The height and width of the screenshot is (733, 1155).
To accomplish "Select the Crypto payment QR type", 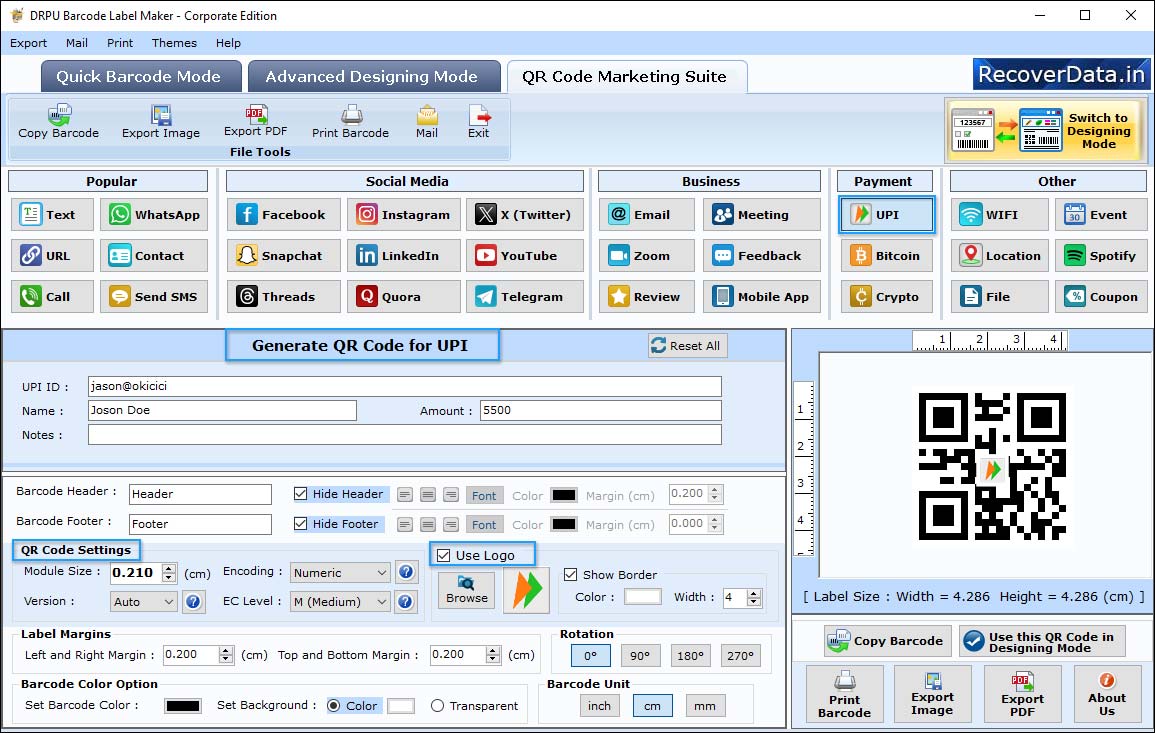I will (x=887, y=297).
